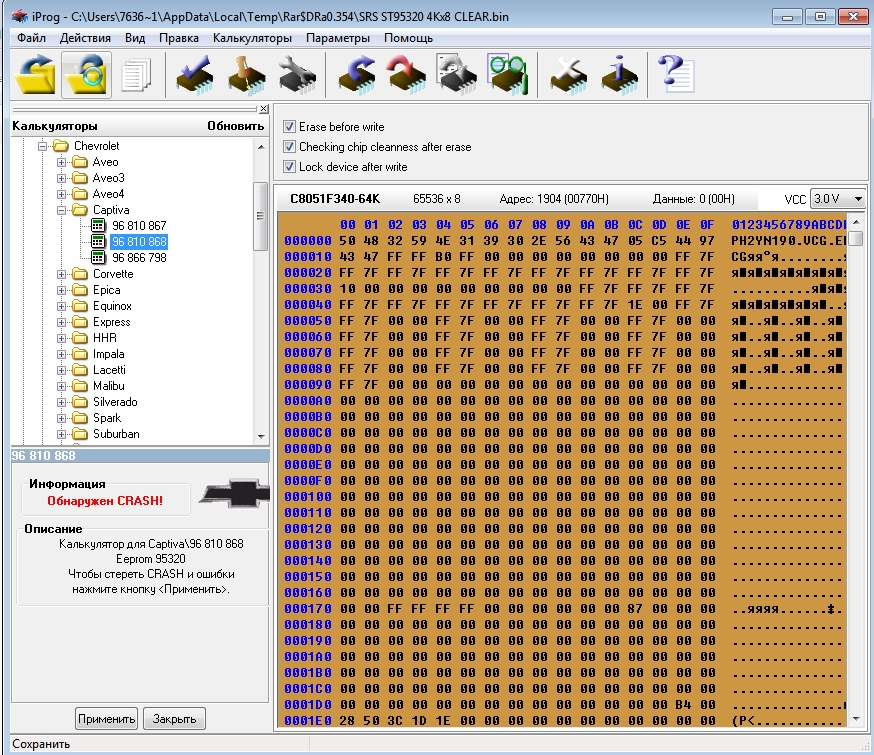Expand the Silverado folder
The image size is (874, 755).
(61, 402)
